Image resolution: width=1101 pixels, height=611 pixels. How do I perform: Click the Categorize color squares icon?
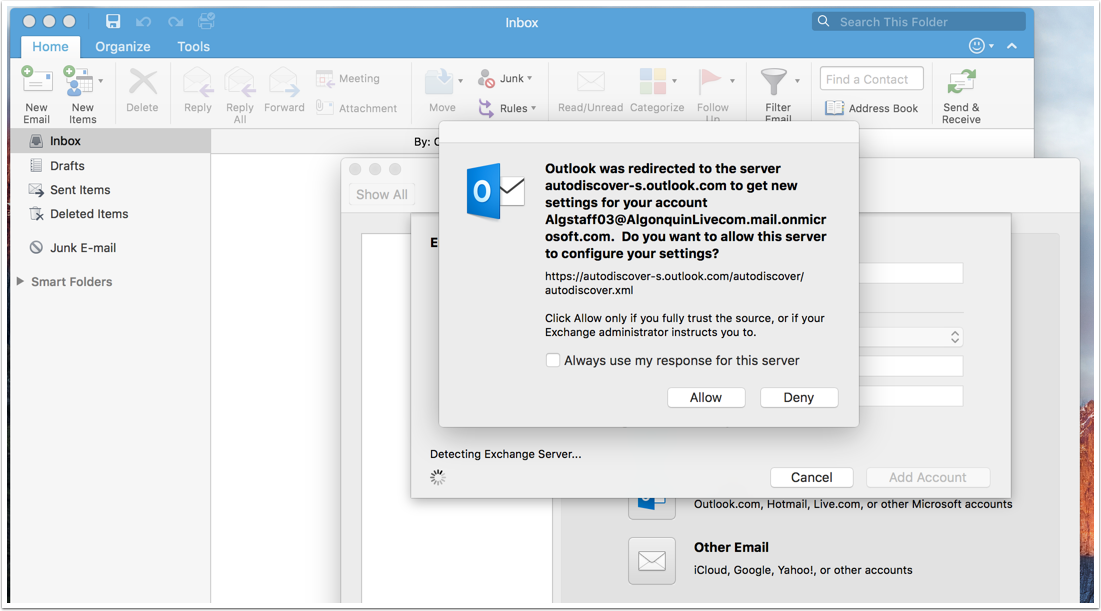[x=653, y=82]
